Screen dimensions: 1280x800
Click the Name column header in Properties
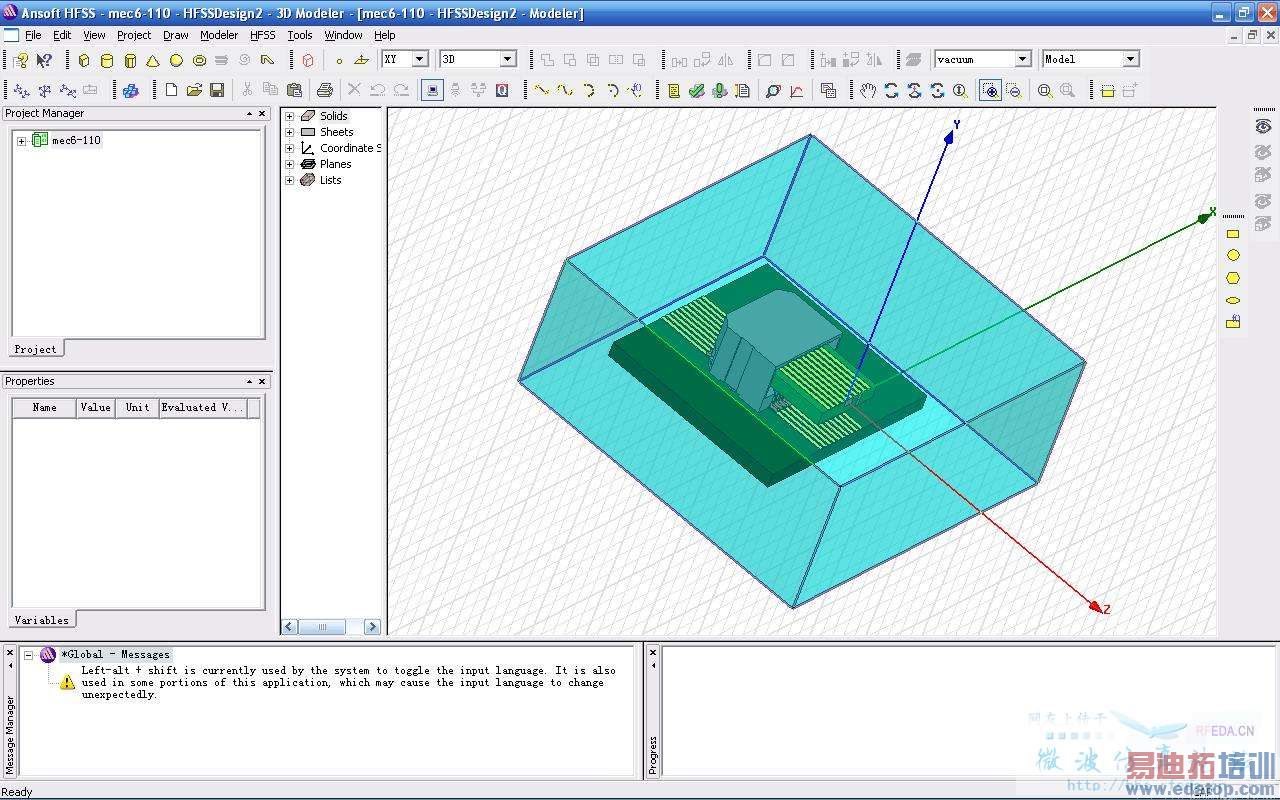44,408
